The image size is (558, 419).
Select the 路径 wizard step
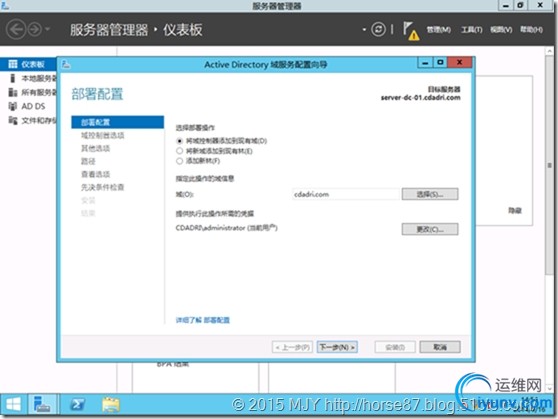pyautogui.click(x=88, y=161)
